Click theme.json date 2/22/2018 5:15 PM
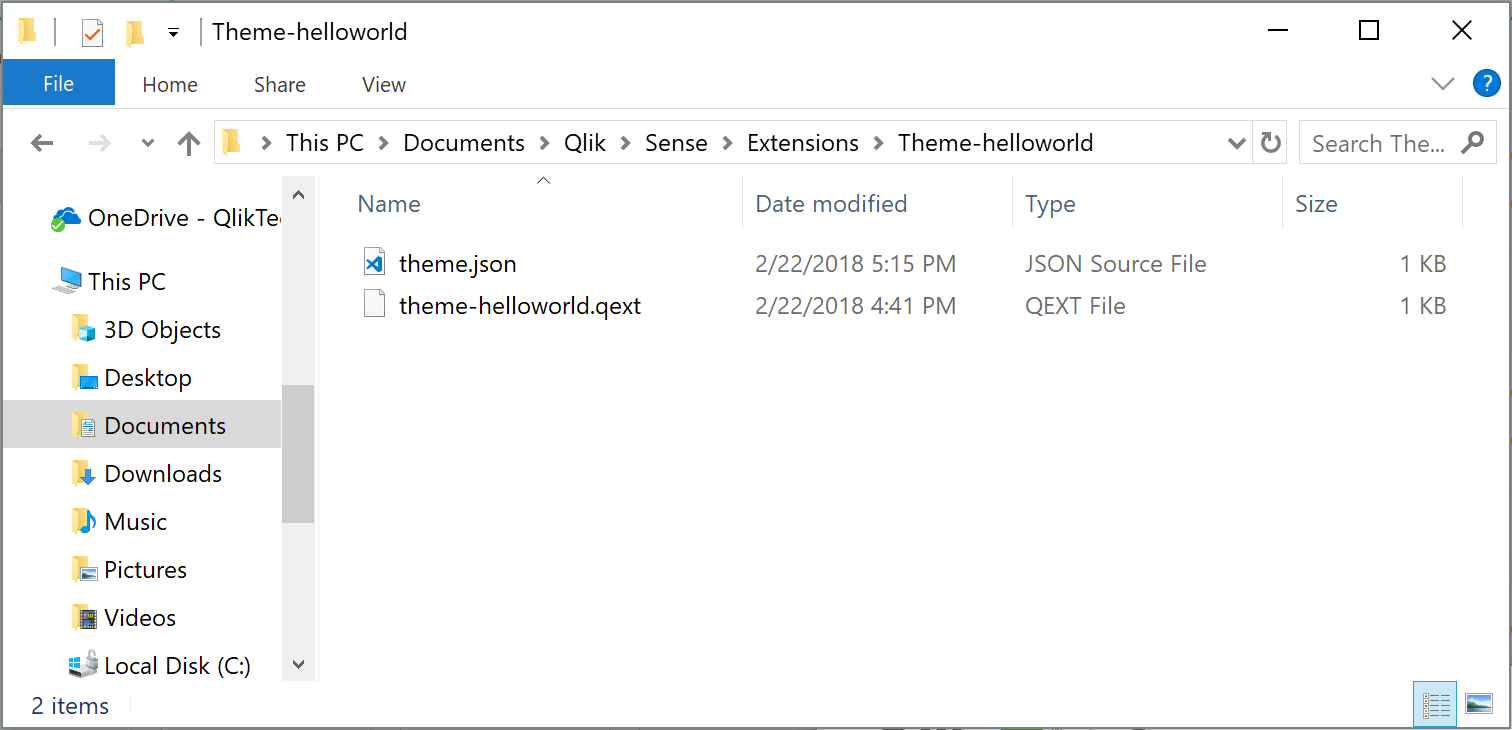Image resolution: width=1512 pixels, height=730 pixels. coord(855,264)
